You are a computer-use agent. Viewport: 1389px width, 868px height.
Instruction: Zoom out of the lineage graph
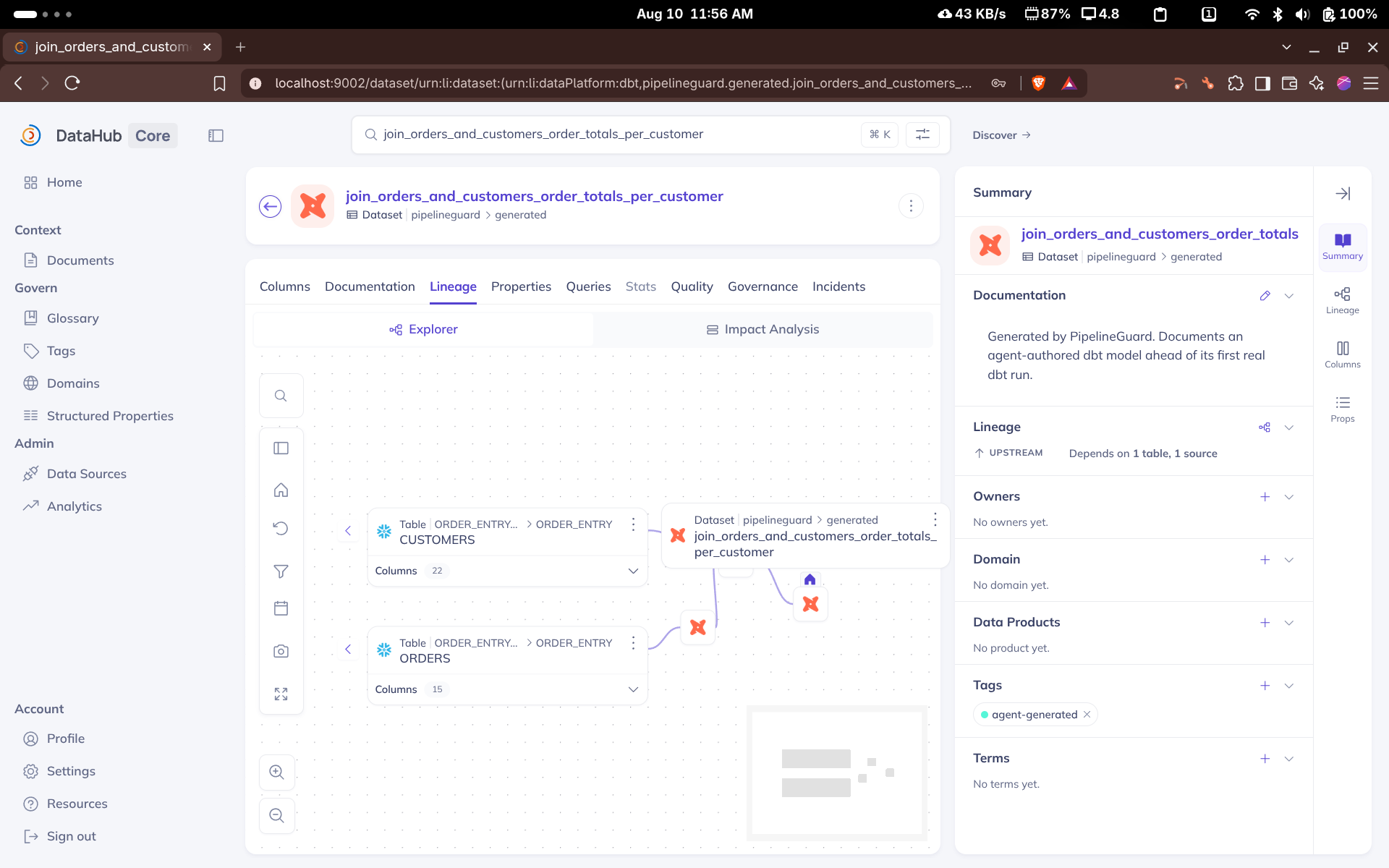(276, 815)
